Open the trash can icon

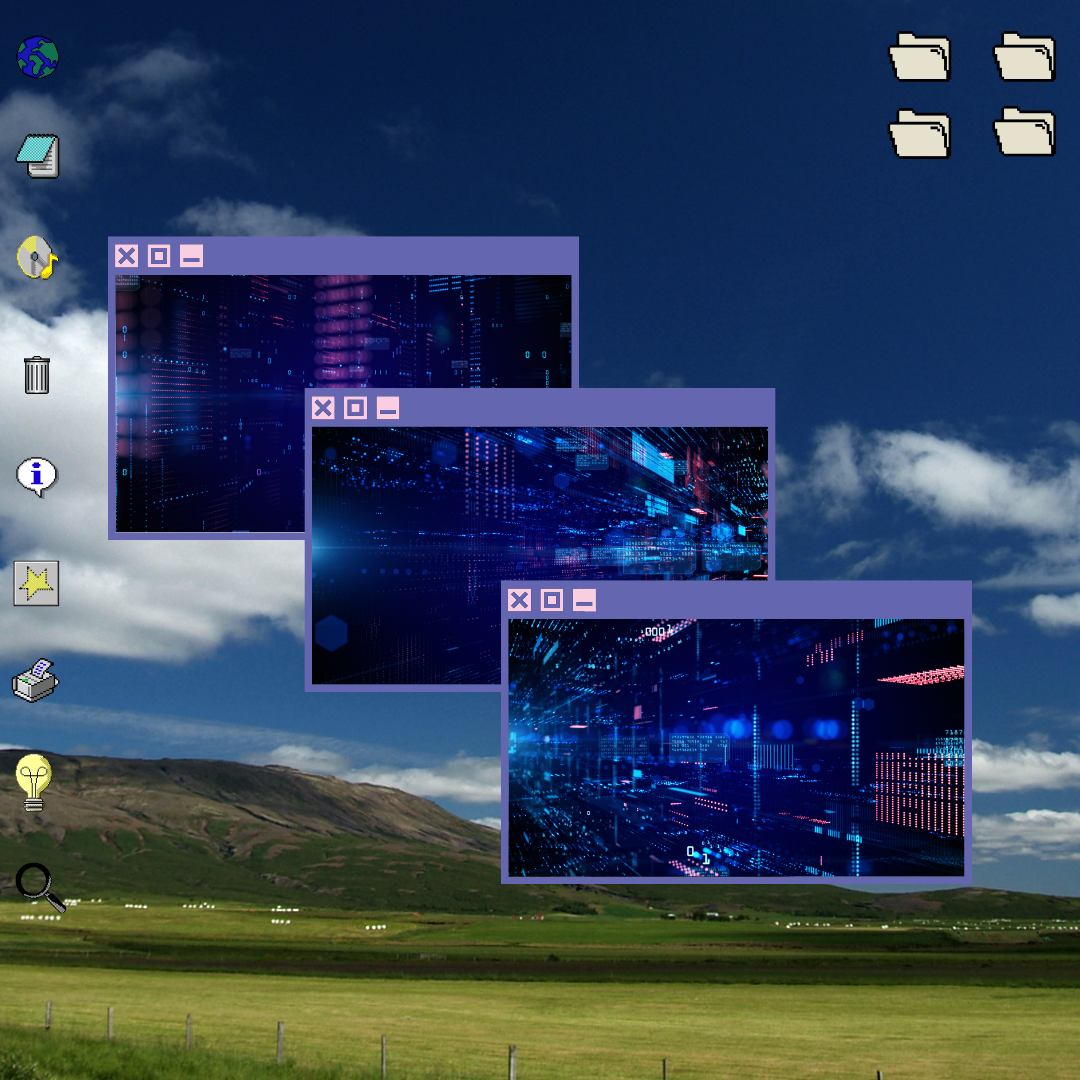click(x=37, y=375)
